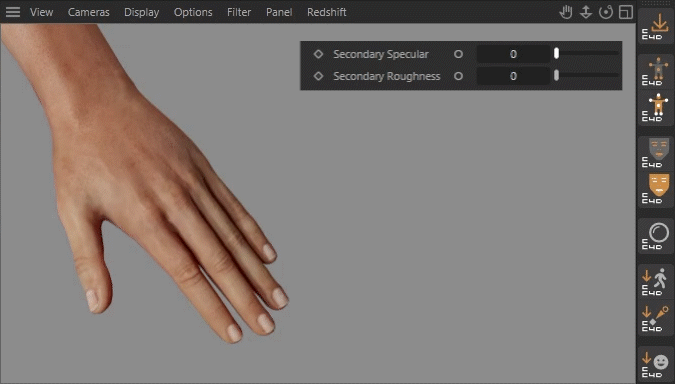Click the E4D import keyframe animation icon
The image size is (675, 384).
point(656,319)
